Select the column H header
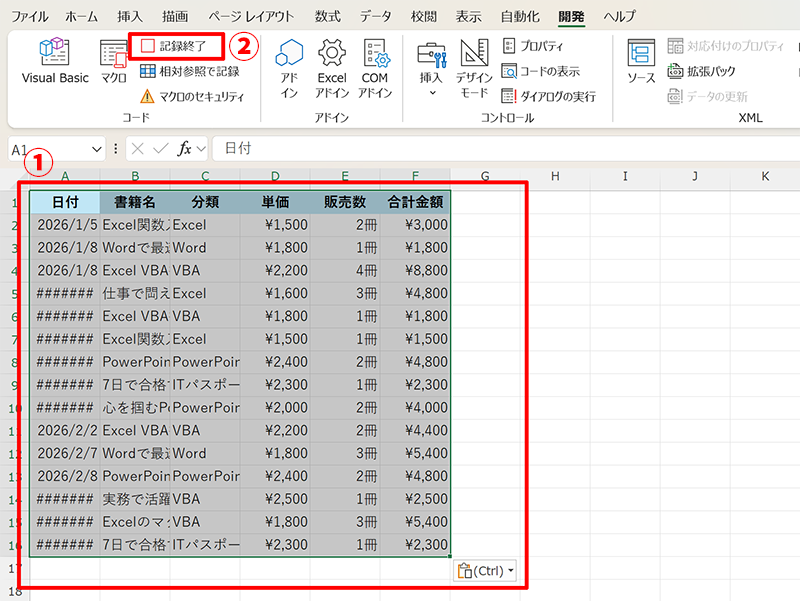The height and width of the screenshot is (601, 800). (554, 177)
